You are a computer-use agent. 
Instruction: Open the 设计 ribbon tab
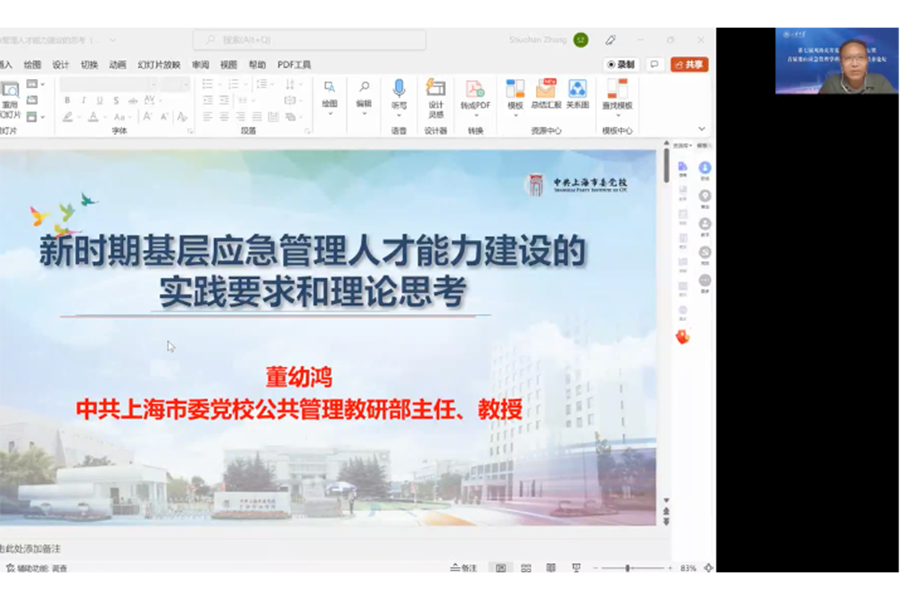point(60,65)
